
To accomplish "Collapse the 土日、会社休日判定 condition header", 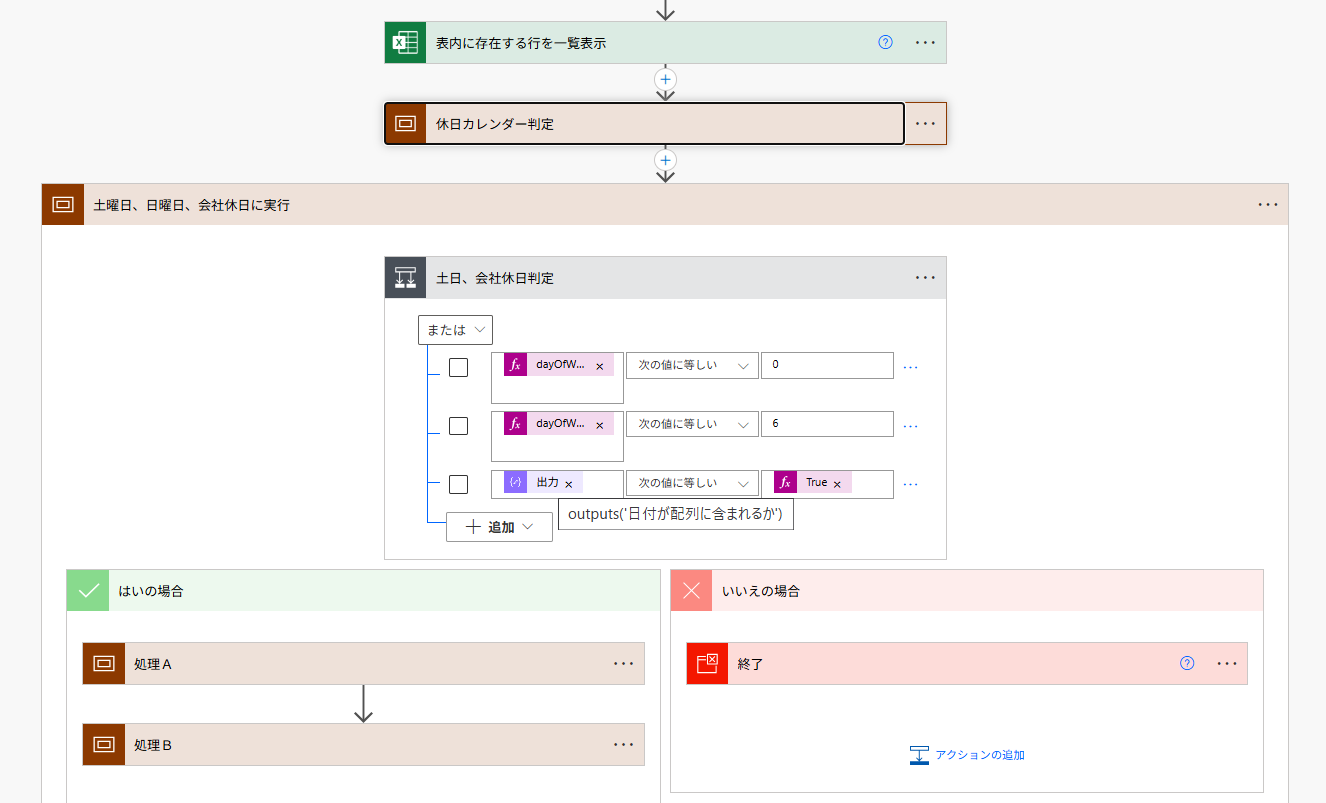I will click(x=665, y=278).
